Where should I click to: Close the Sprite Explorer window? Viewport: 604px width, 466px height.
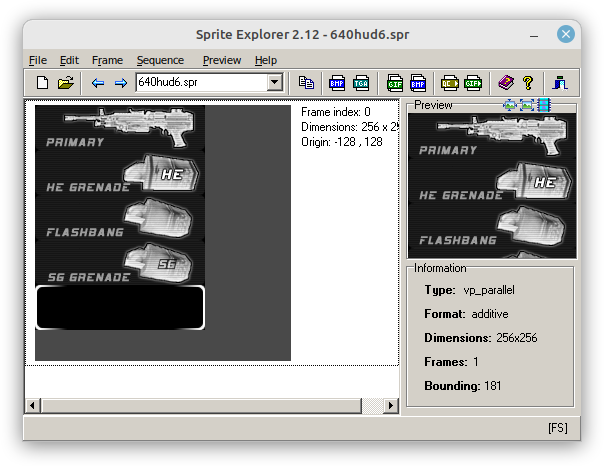point(566,34)
